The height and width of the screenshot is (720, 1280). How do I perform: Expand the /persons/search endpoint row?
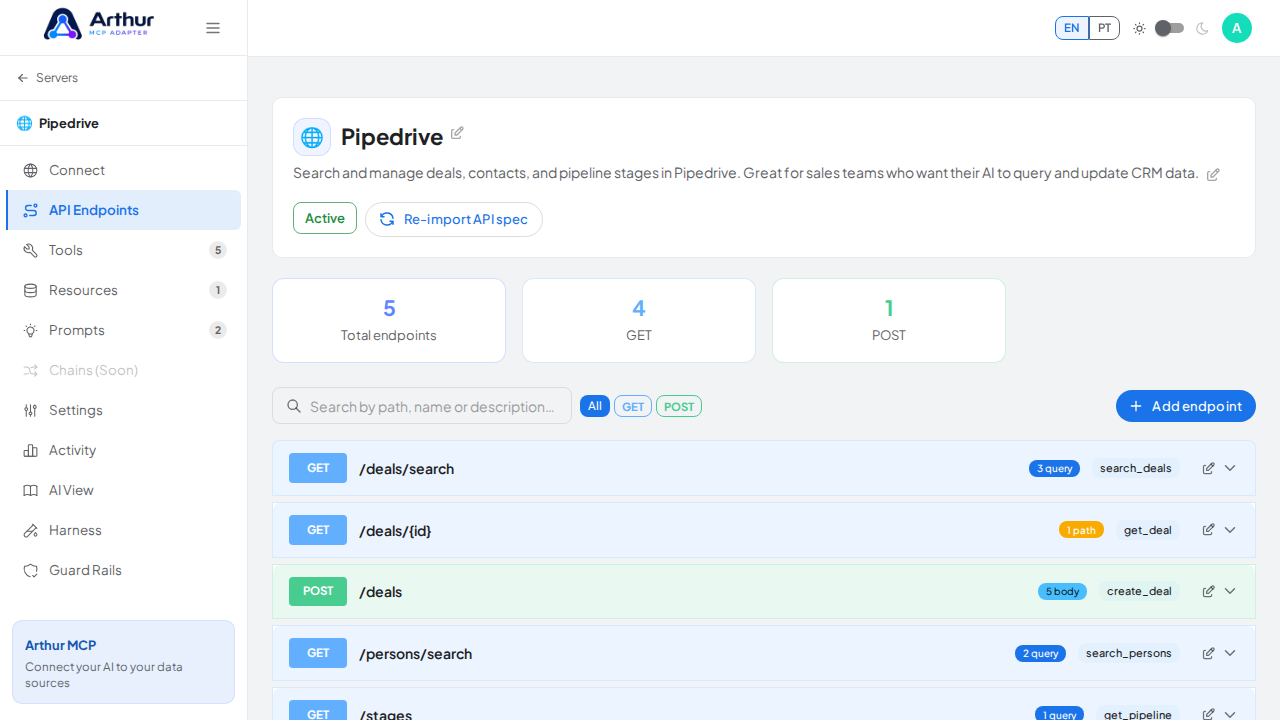[1230, 653]
